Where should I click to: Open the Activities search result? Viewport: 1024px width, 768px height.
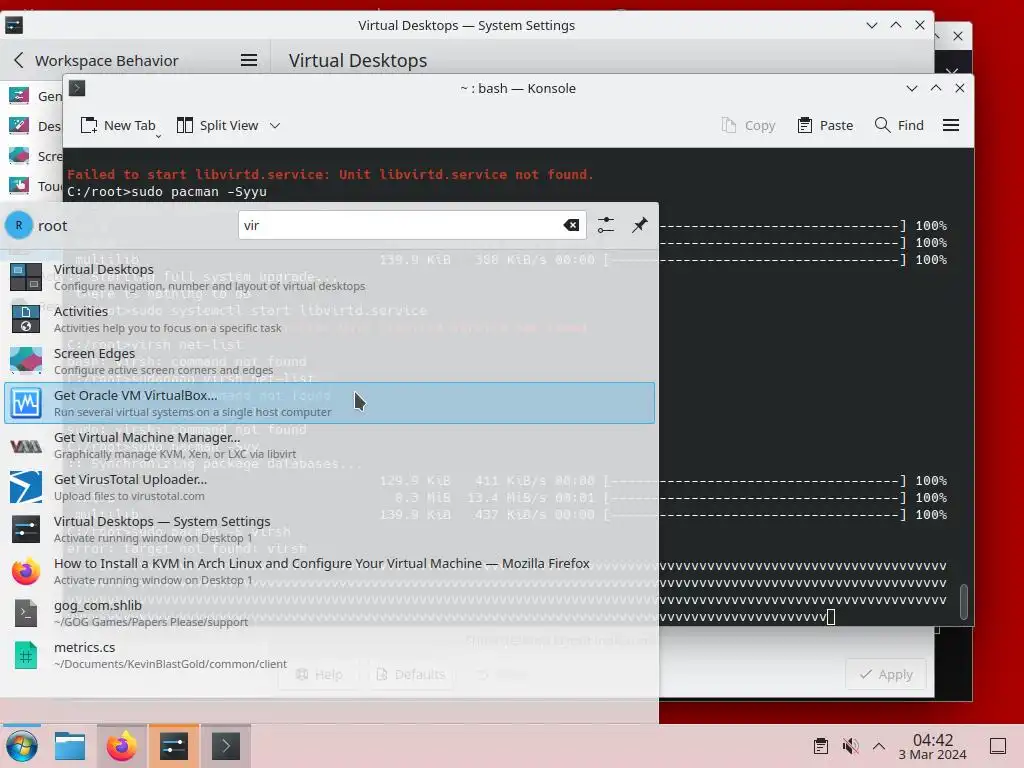click(329, 319)
